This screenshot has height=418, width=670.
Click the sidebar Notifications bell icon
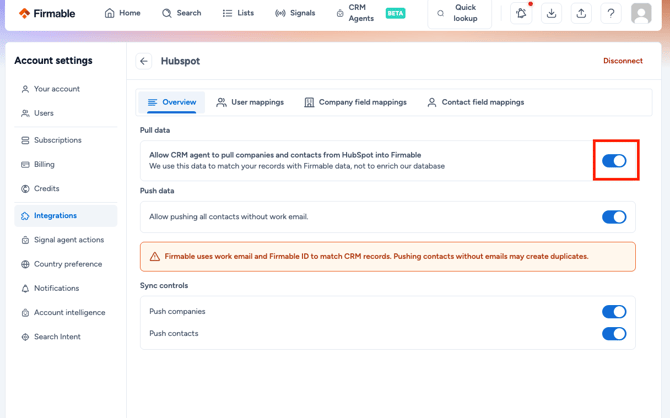pyautogui.click(x=25, y=288)
